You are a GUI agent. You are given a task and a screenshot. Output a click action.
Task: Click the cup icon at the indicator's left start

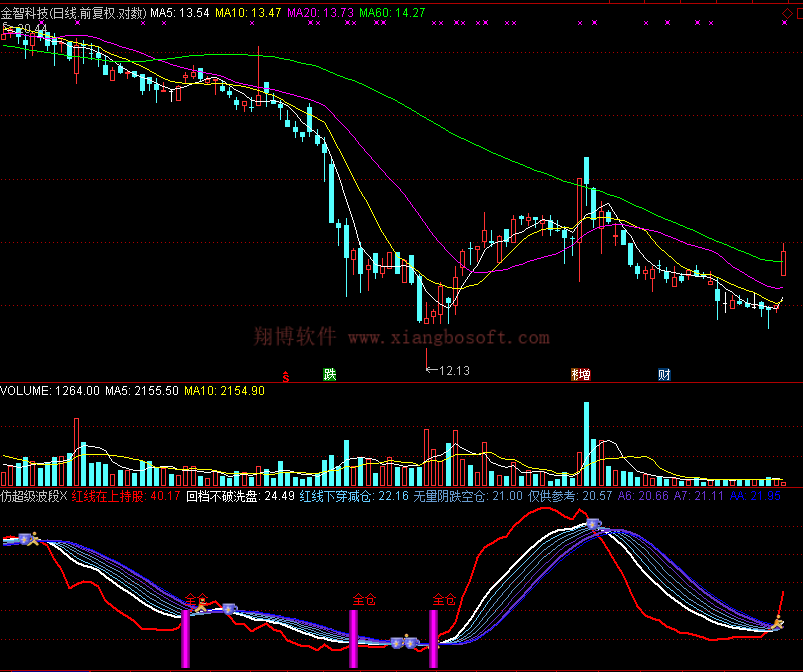tap(25, 538)
